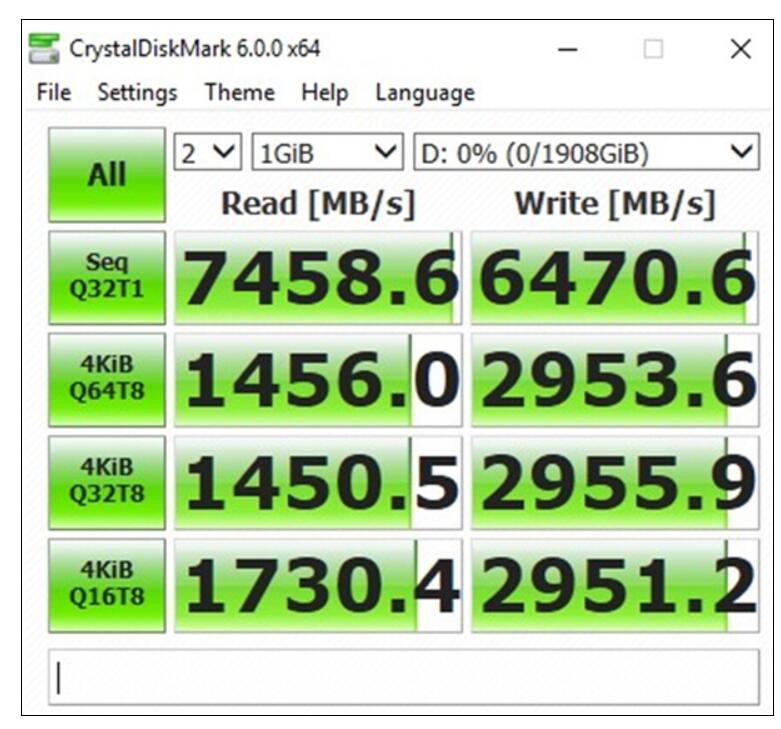The height and width of the screenshot is (729, 781).
Task: Click the Q64T8 read result 1456.0
Action: 318,380
